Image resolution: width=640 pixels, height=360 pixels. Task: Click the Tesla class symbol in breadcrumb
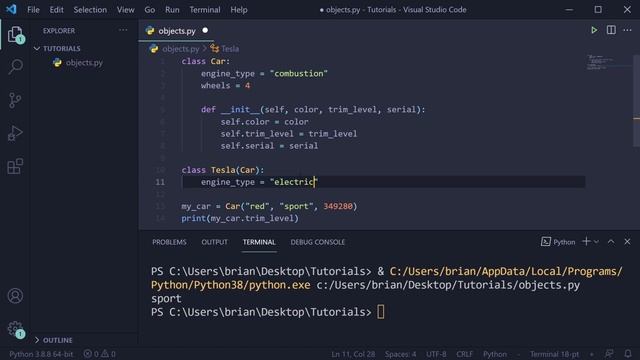[224, 49]
